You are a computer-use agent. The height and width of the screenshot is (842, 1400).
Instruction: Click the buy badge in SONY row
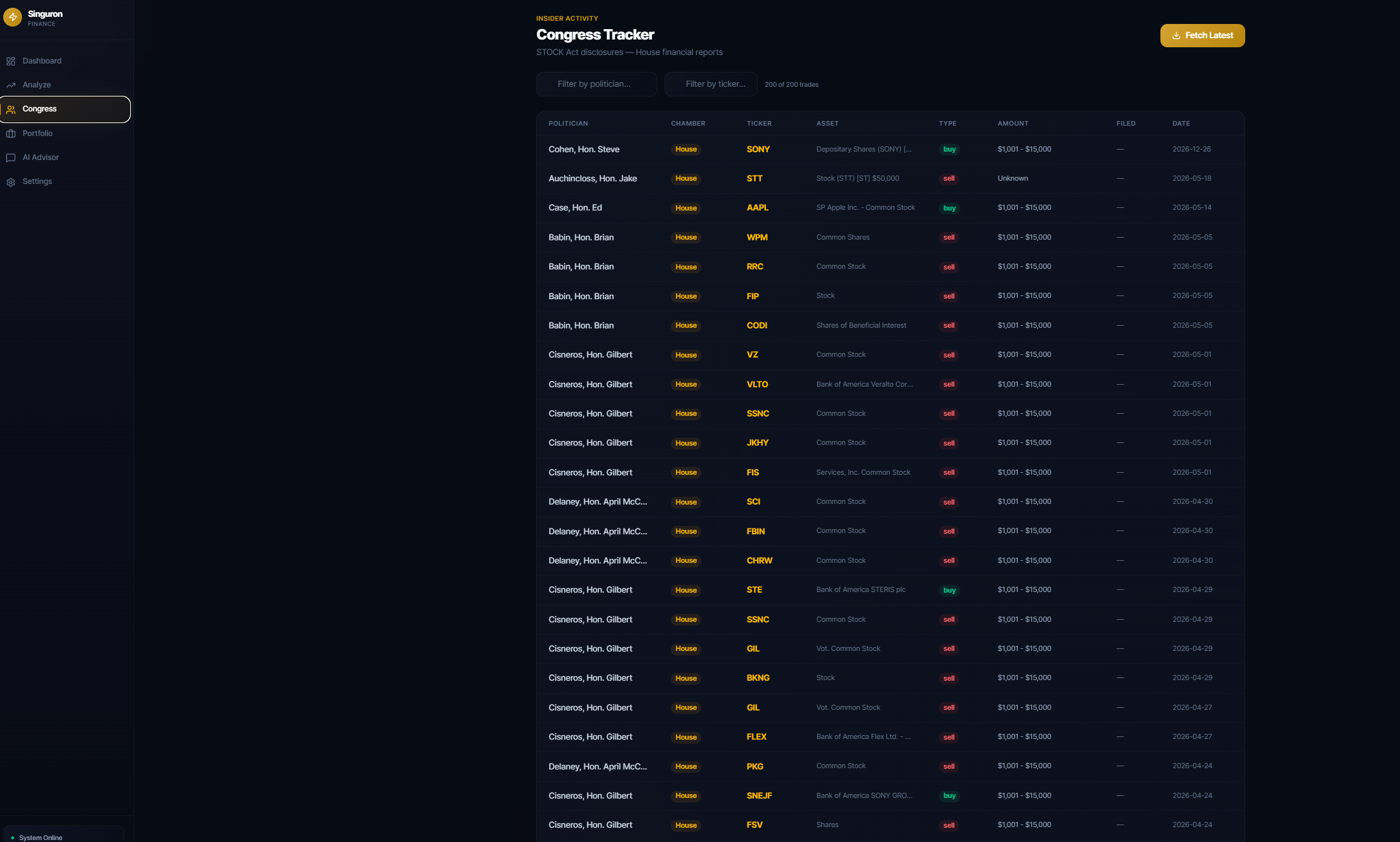949,149
